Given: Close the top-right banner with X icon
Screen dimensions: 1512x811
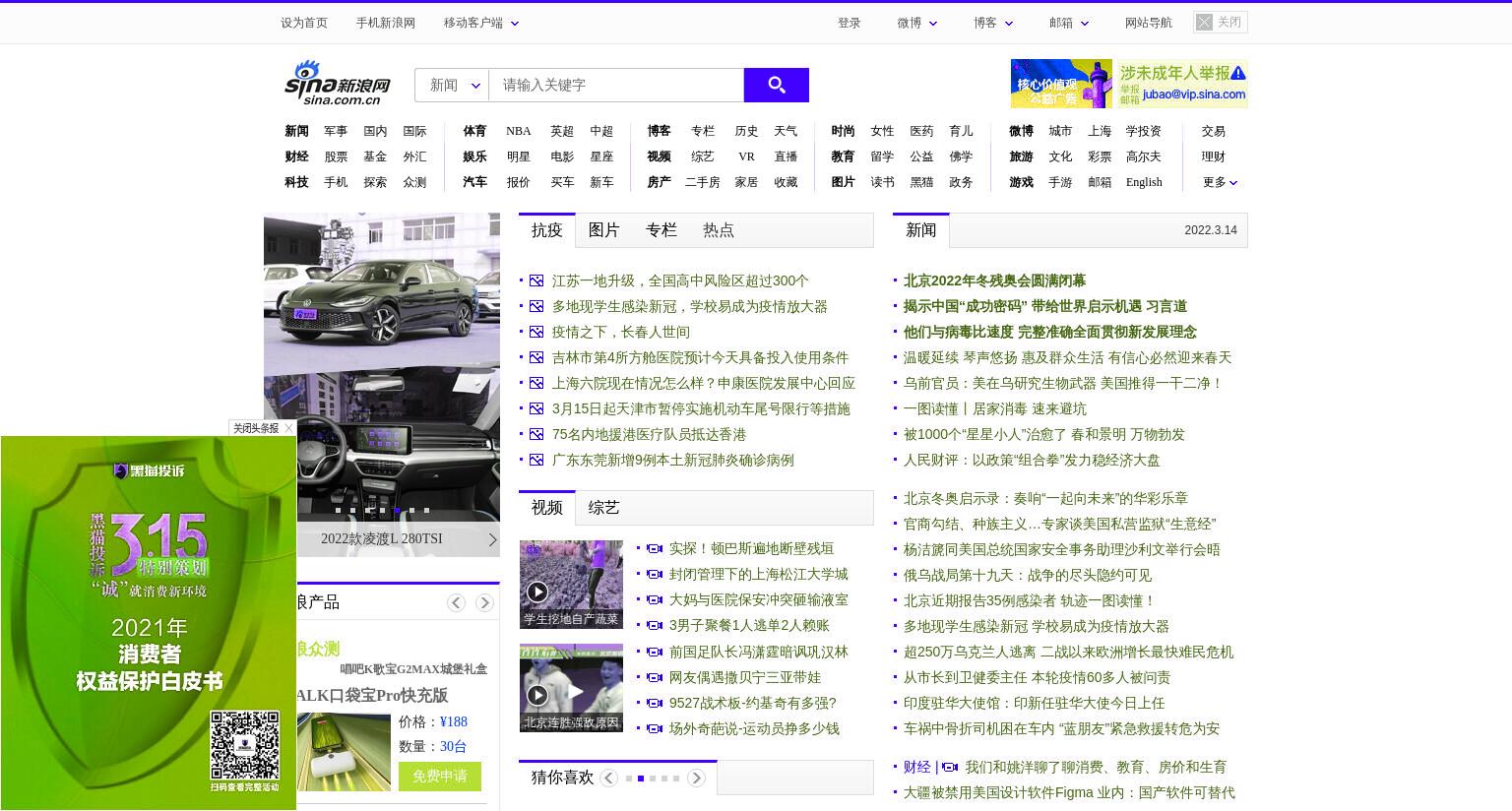Looking at the screenshot, I should (x=1220, y=22).
